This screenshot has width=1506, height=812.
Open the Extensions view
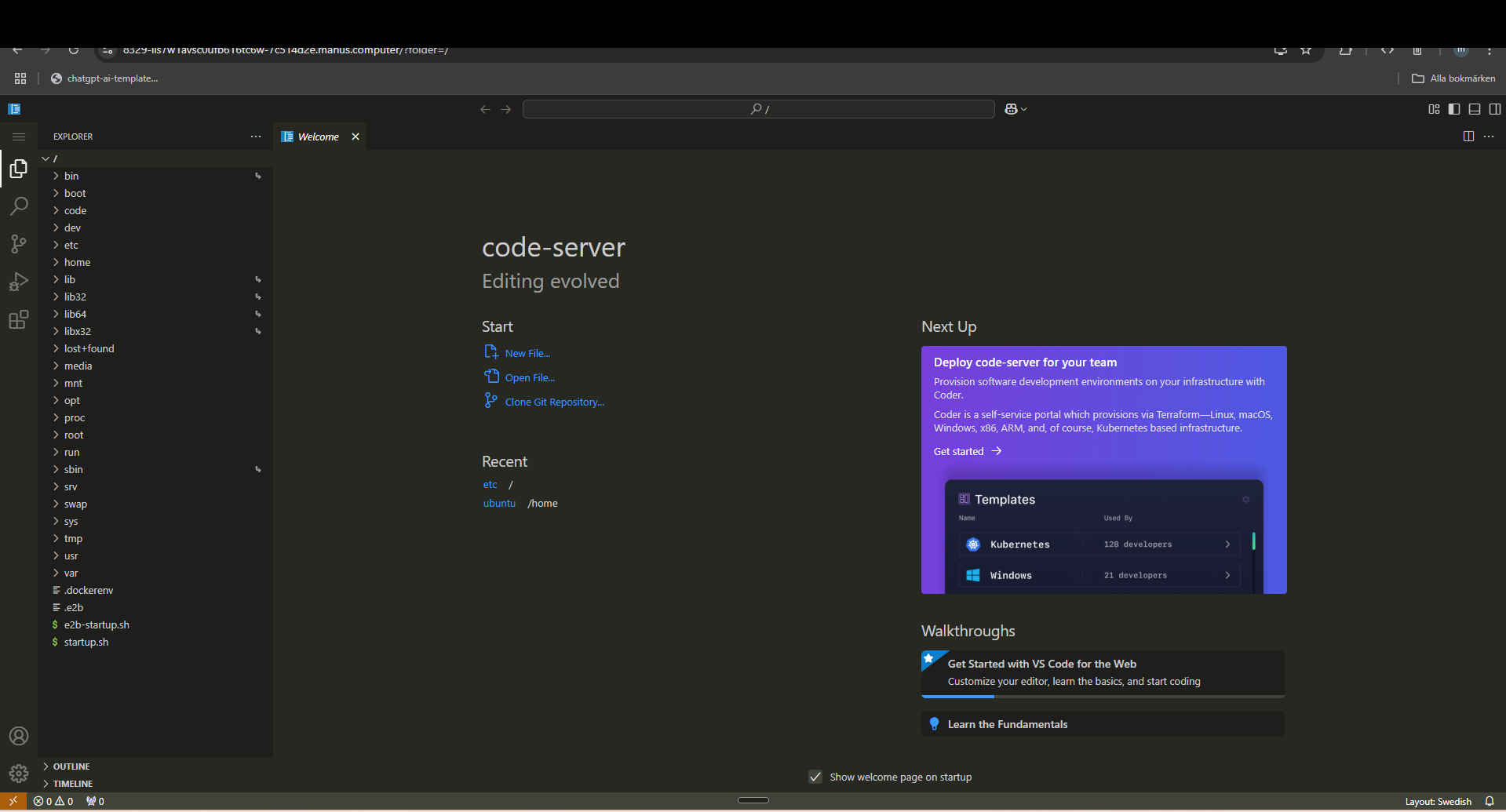coord(19,319)
